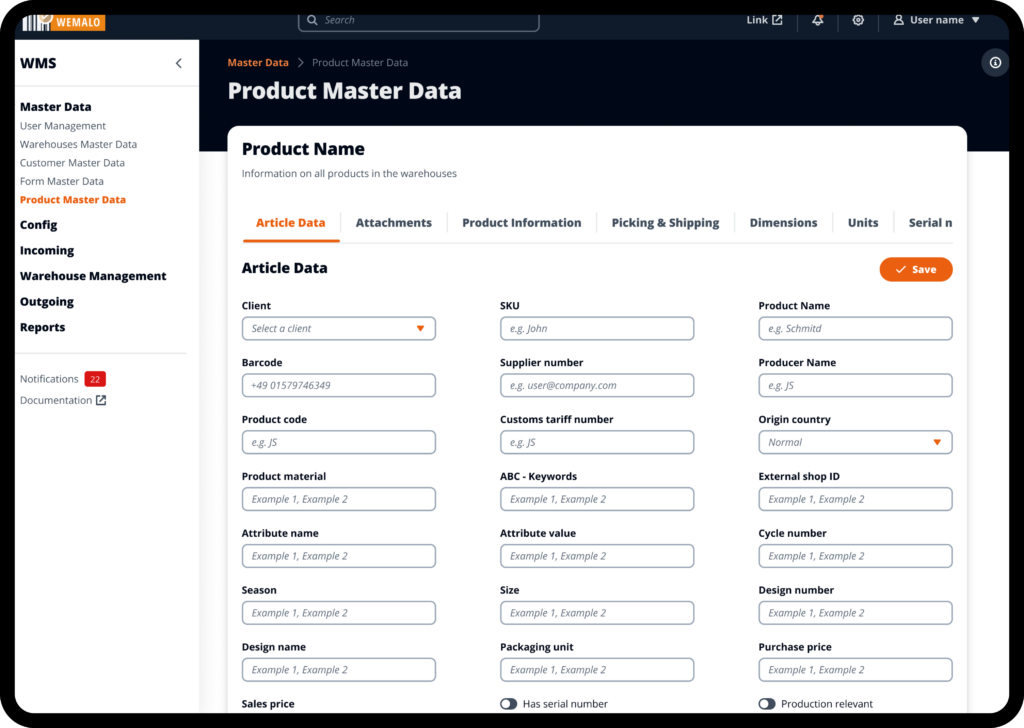The image size is (1024, 728).
Task: Expand the Client dropdown
Action: tap(338, 328)
